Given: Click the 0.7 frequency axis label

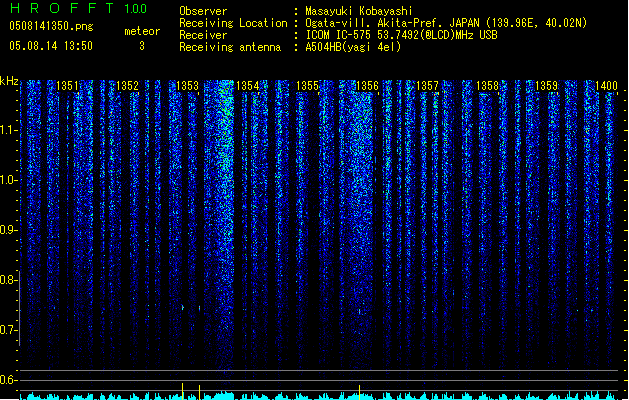Looking at the screenshot, I should [8, 330].
